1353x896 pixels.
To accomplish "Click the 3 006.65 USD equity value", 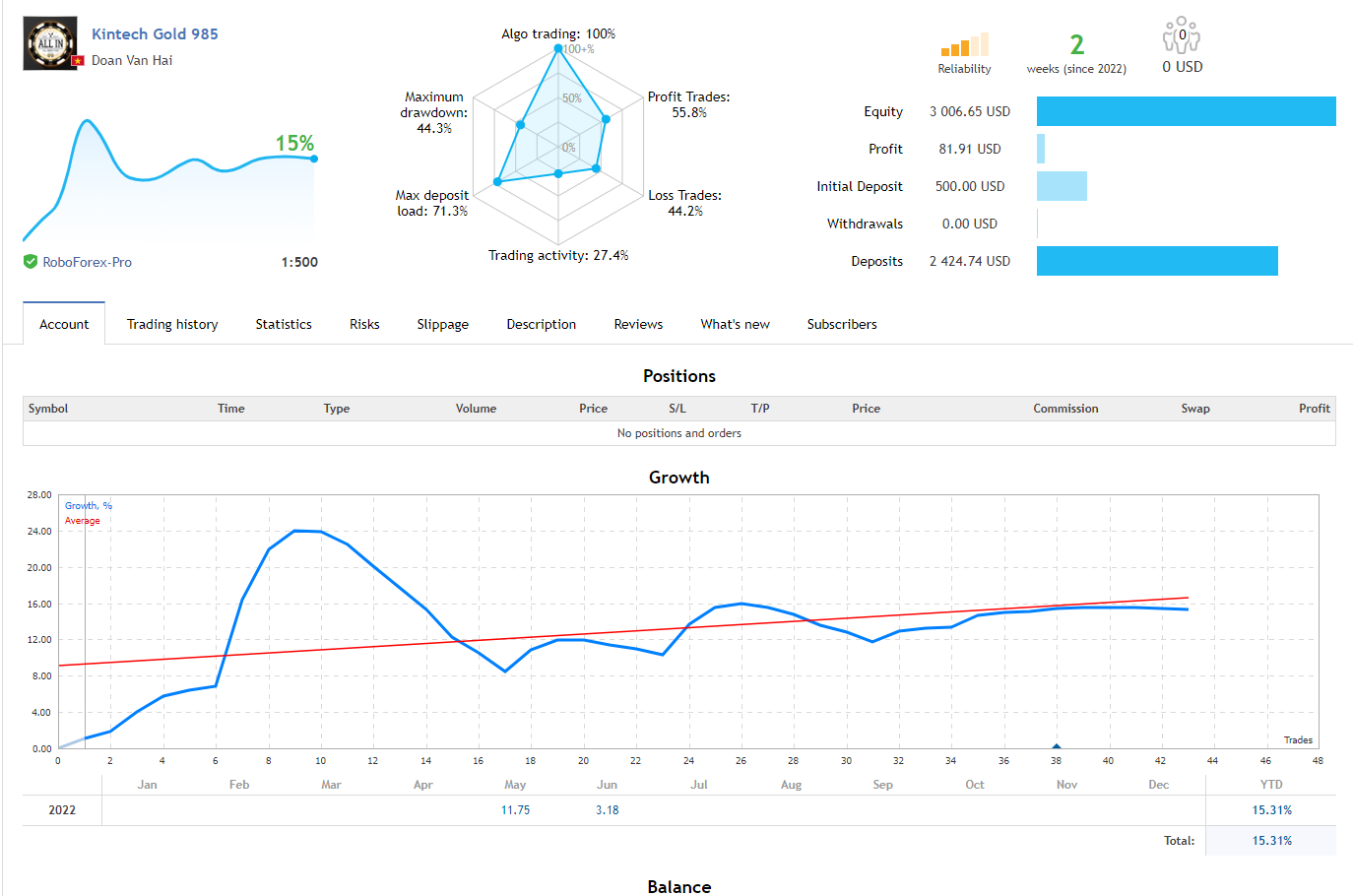I will point(970,111).
